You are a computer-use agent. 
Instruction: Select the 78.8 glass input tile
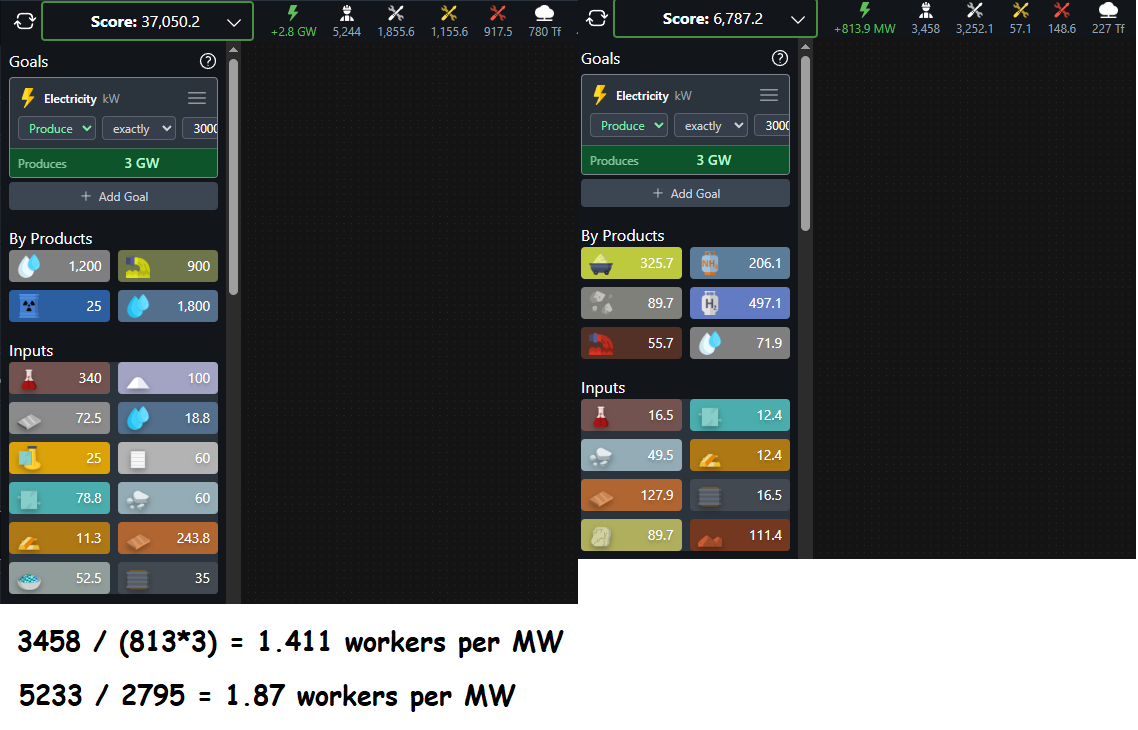pyautogui.click(x=60, y=498)
